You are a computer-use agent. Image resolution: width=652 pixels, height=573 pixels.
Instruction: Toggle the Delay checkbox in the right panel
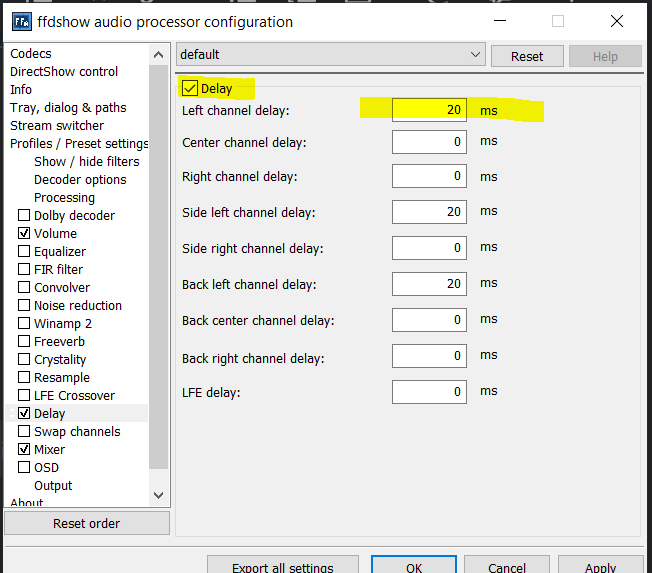point(190,88)
